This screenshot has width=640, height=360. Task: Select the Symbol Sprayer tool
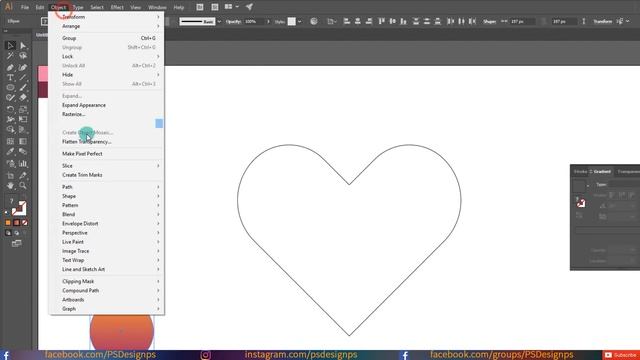(x=10, y=164)
